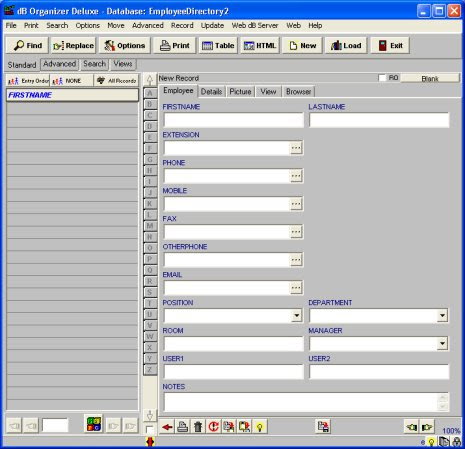Create a record with the New toolbar button

pyautogui.click(x=302, y=45)
